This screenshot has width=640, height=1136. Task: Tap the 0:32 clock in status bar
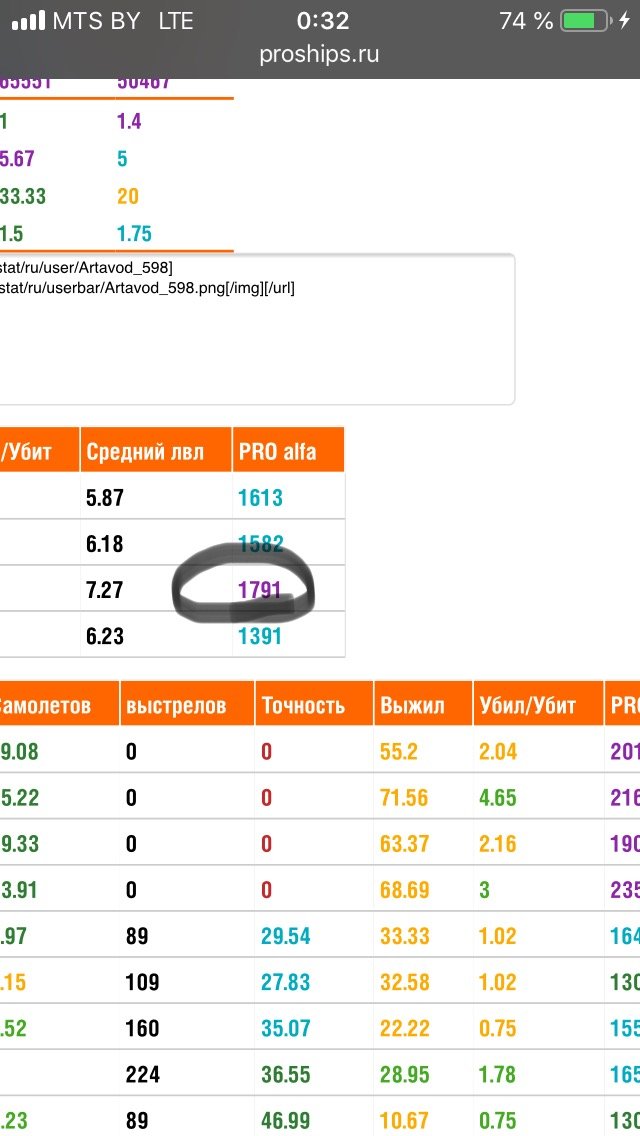click(323, 21)
